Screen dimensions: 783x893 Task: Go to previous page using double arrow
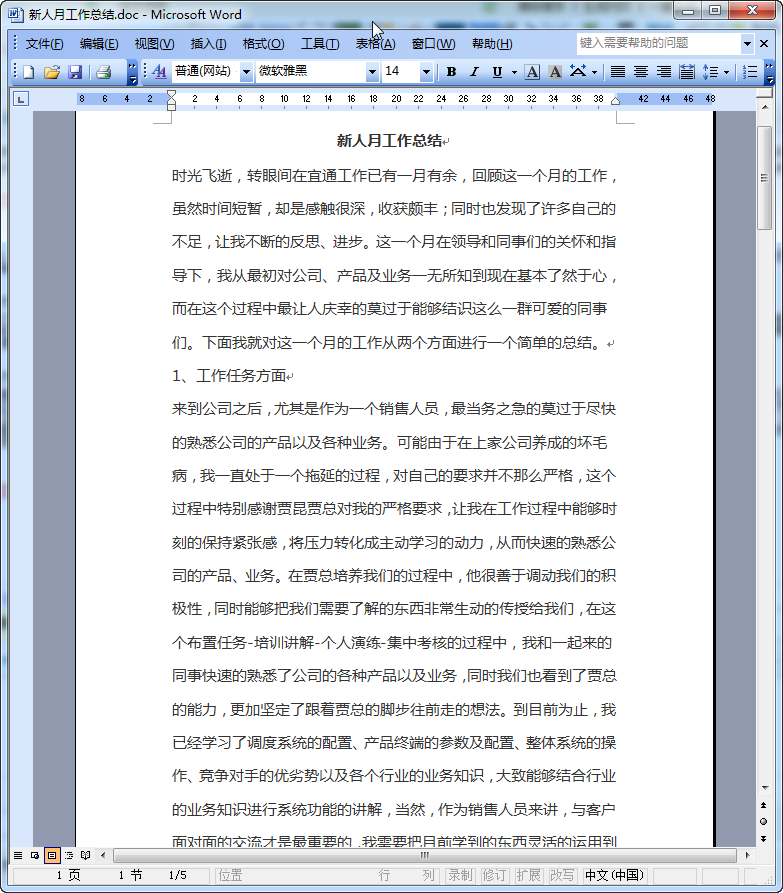pyautogui.click(x=764, y=805)
